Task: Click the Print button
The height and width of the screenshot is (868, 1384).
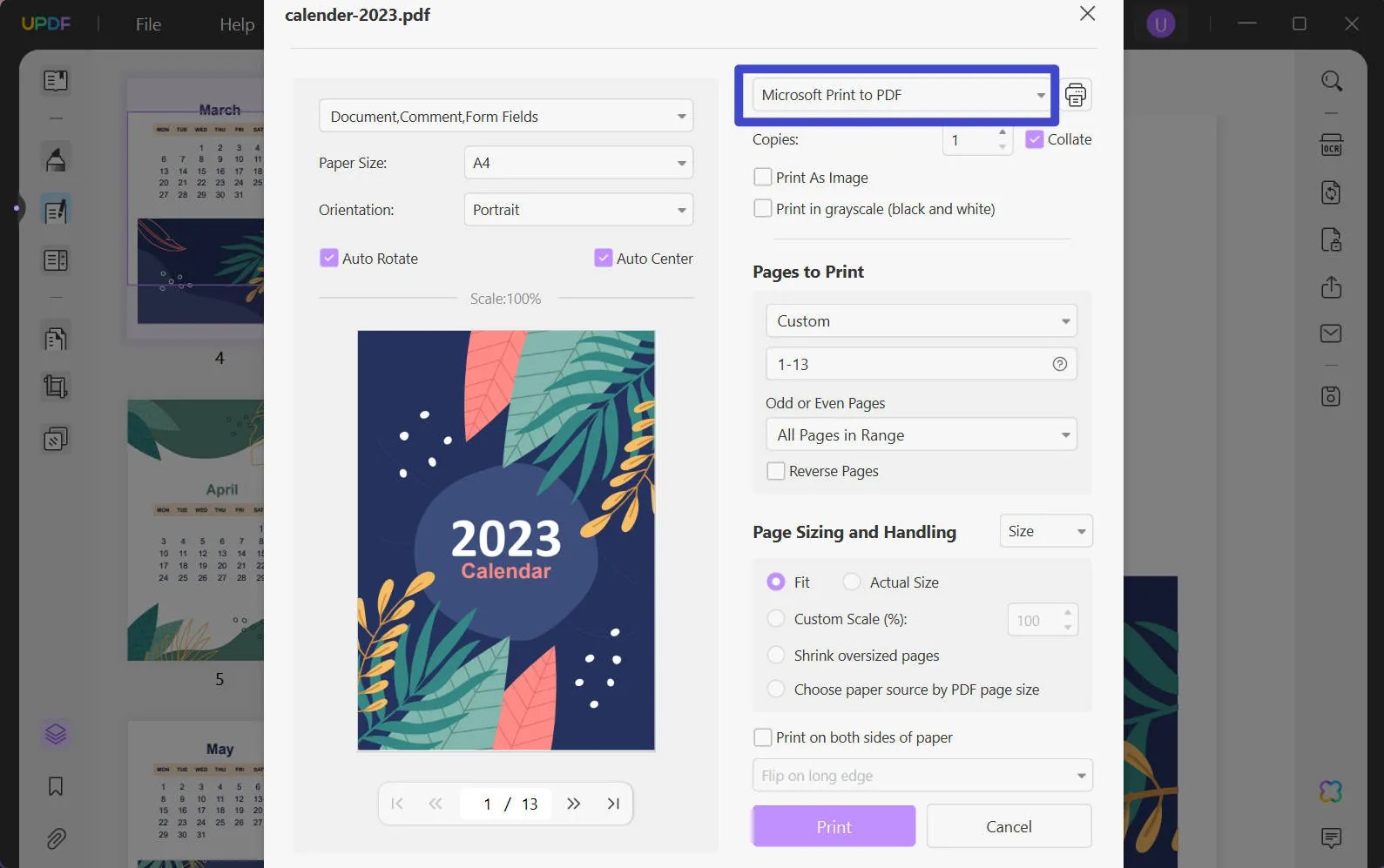Action: pos(833,826)
